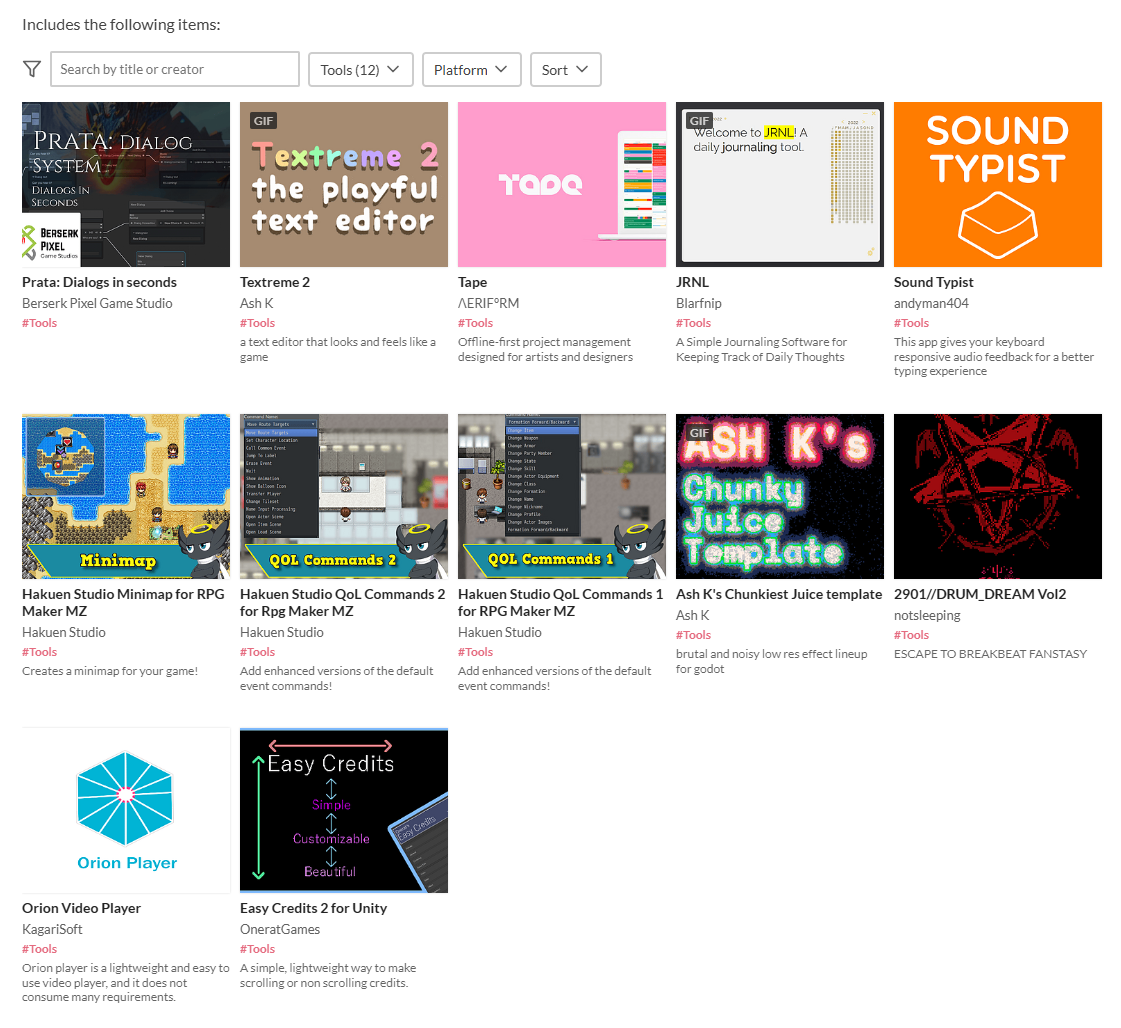Screen dimensions: 1121x1028
Task: Open the Tools (12) dropdown
Action: 360,69
